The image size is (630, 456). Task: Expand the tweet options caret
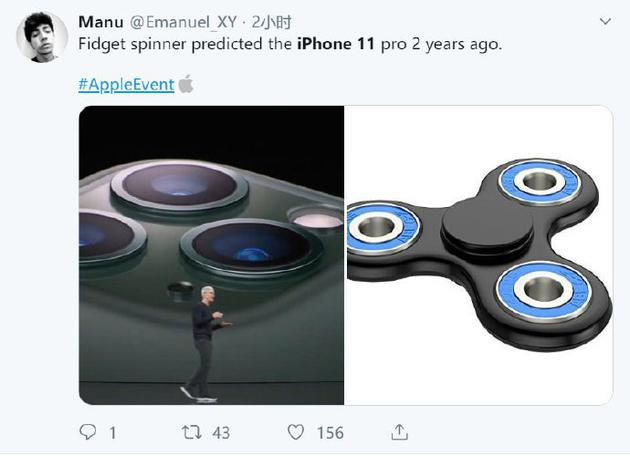(604, 21)
